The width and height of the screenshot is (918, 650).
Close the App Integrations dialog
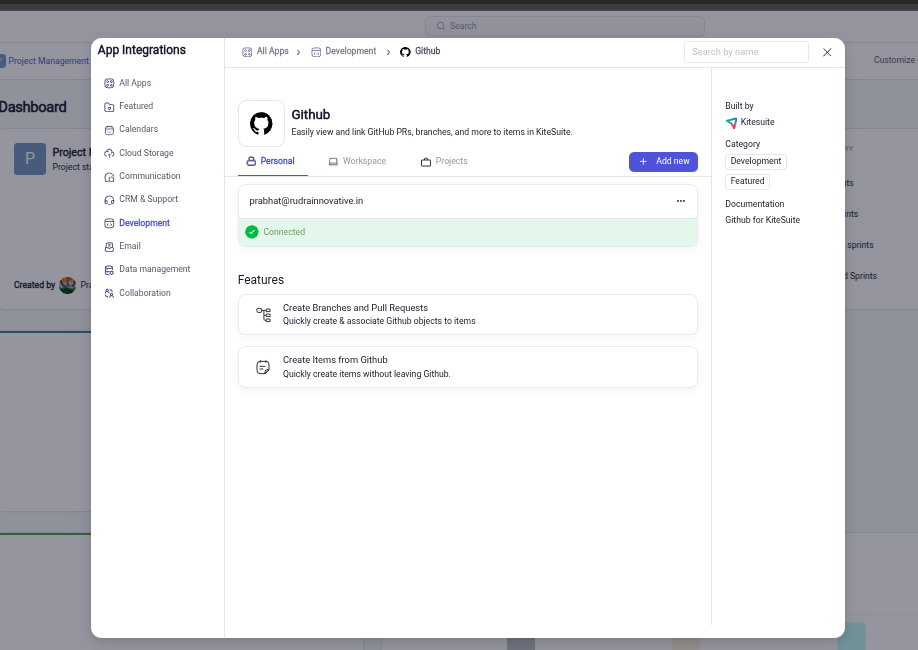[x=827, y=52]
